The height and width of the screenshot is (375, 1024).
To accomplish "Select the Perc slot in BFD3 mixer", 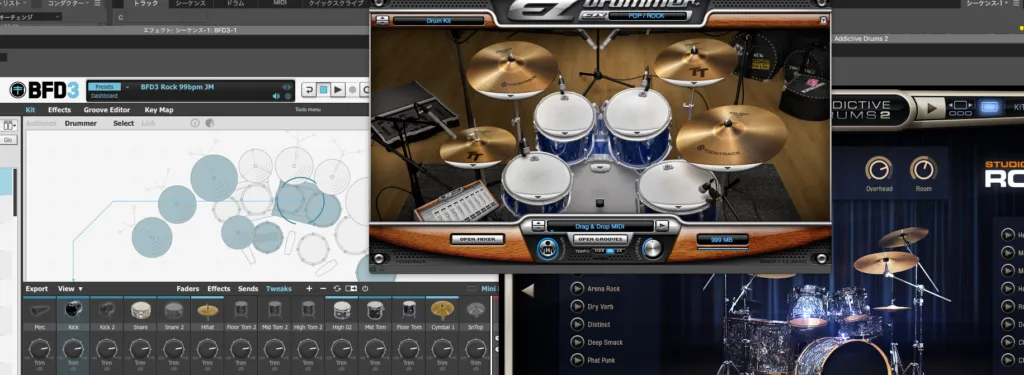I will point(39,314).
